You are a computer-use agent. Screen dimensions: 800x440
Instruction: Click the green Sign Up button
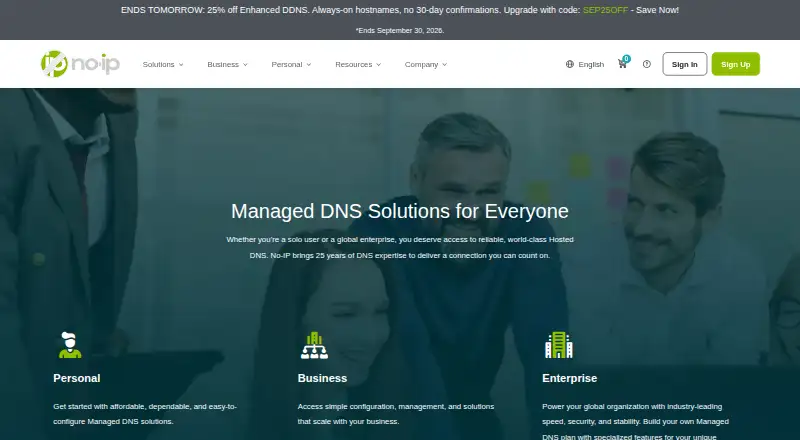(736, 64)
